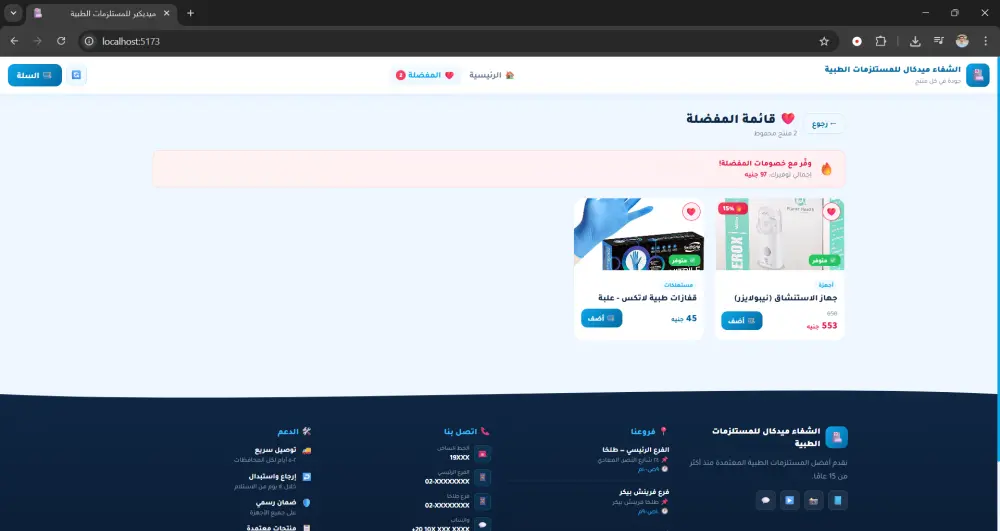This screenshot has width=1000, height=531.
Task: Click the ضمان رسمي shield icon
Action: [307, 502]
